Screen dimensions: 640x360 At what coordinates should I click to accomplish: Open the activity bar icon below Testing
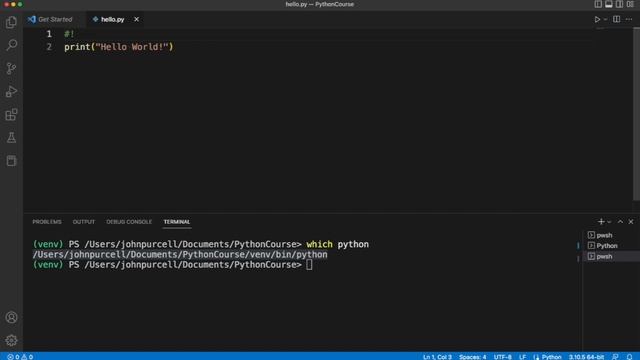point(11,160)
